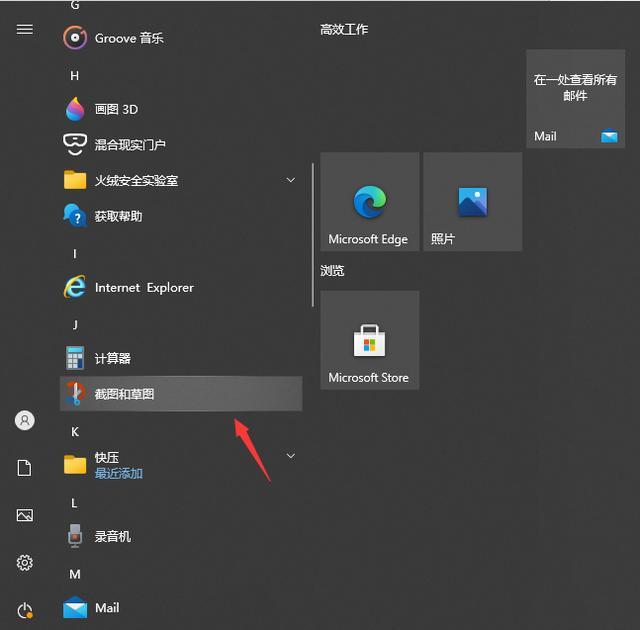Open the Pictures icon in the sidebar
Viewport: 640px width, 630px height.
coord(25,515)
